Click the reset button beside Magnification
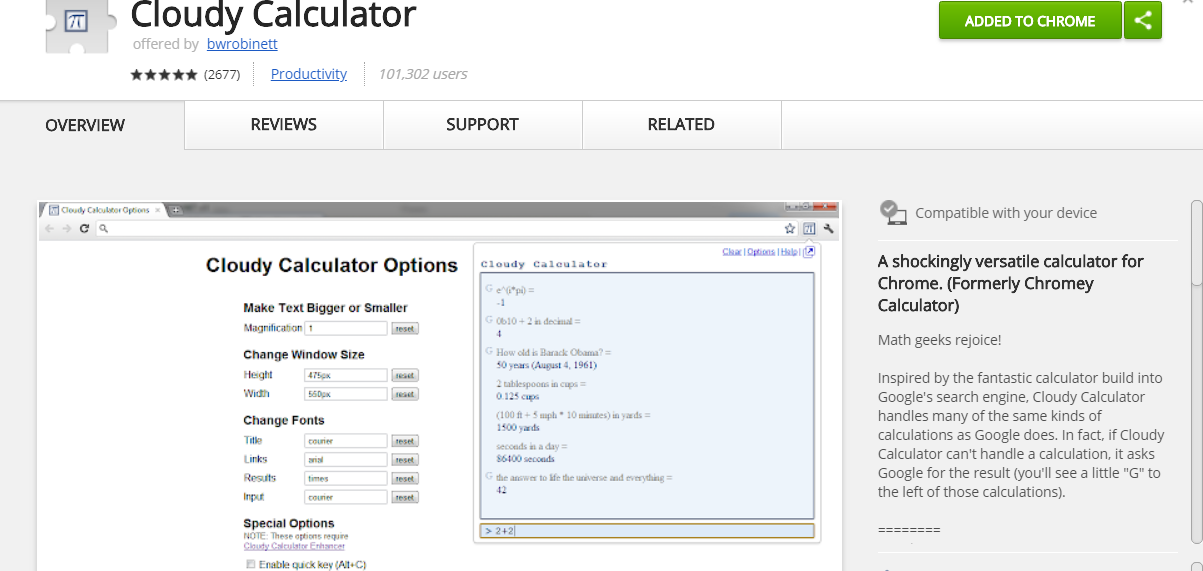 click(x=404, y=328)
